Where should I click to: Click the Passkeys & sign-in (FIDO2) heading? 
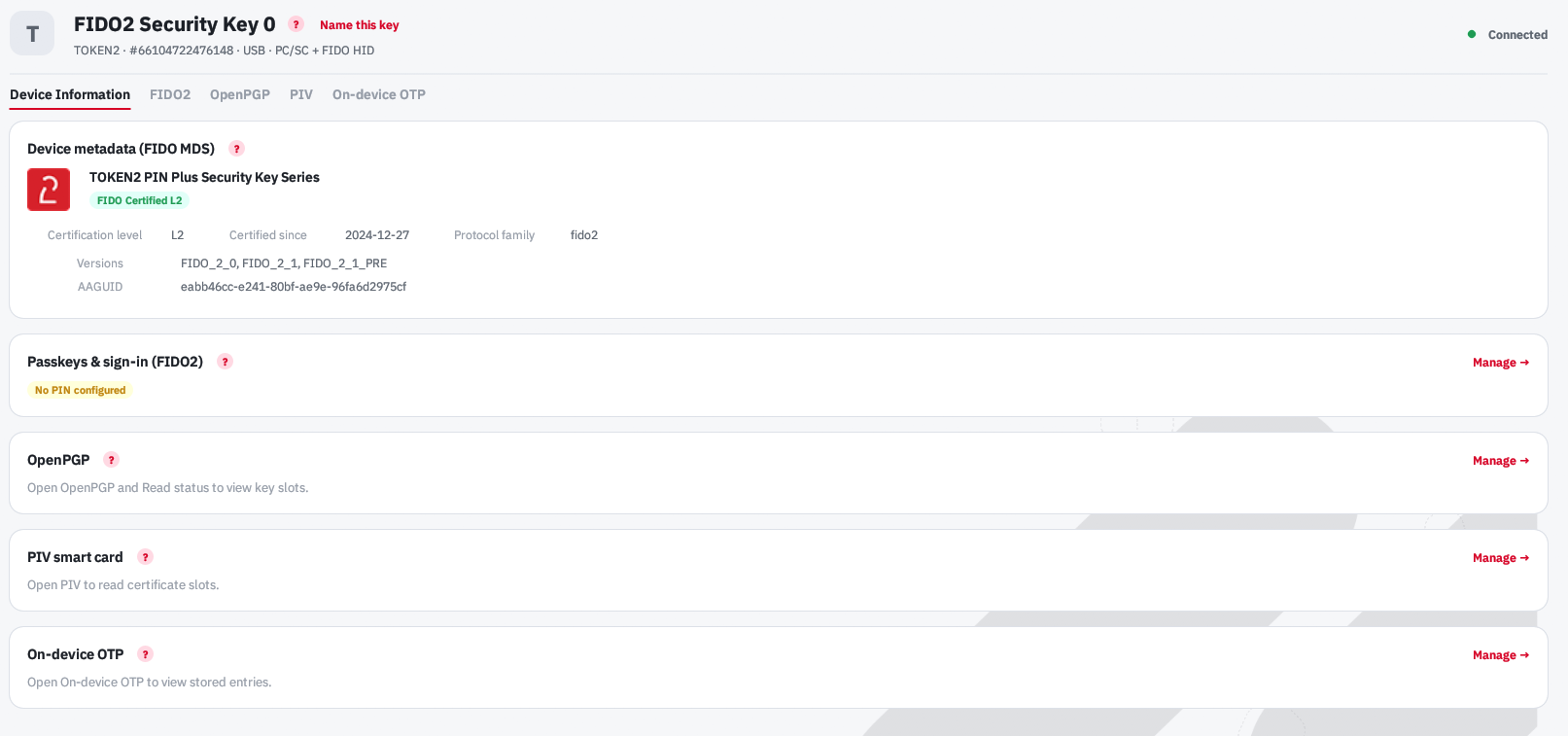(115, 362)
